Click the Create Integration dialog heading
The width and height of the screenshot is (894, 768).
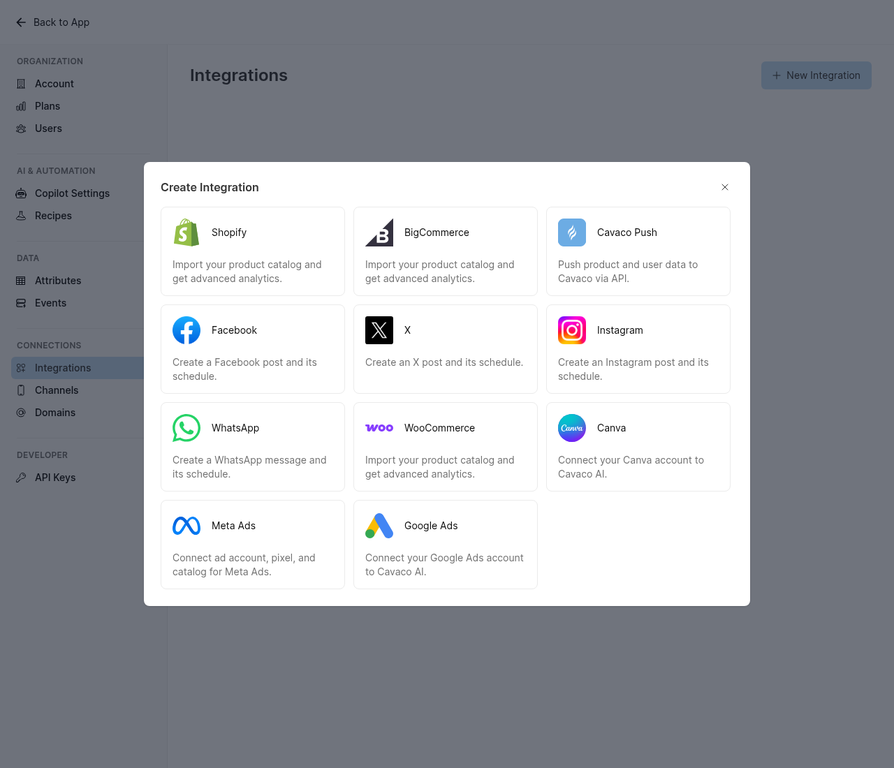click(209, 187)
